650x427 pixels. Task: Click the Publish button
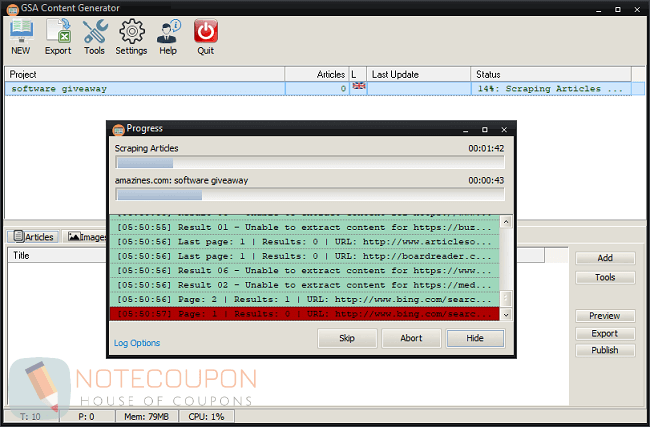[x=605, y=350]
